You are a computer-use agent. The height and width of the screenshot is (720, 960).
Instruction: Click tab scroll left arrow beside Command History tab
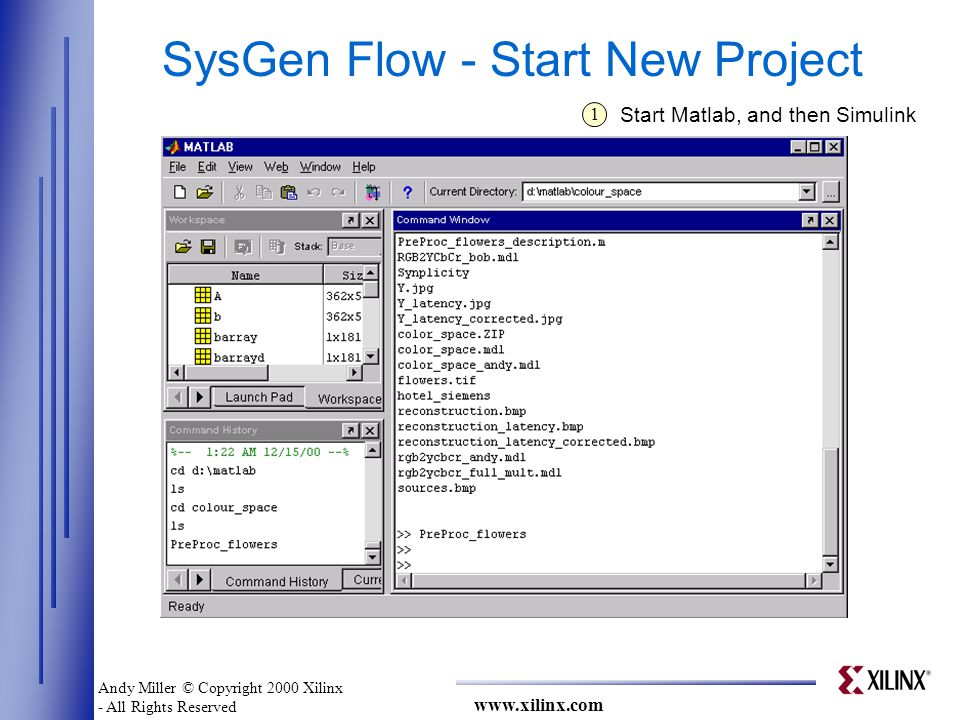pyautogui.click(x=178, y=579)
